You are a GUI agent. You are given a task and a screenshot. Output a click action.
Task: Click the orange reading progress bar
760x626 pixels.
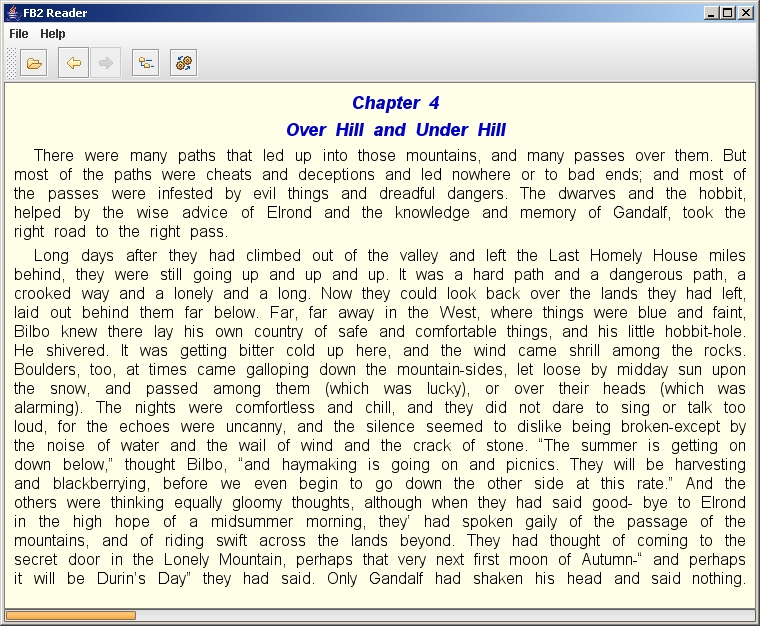tap(71, 615)
